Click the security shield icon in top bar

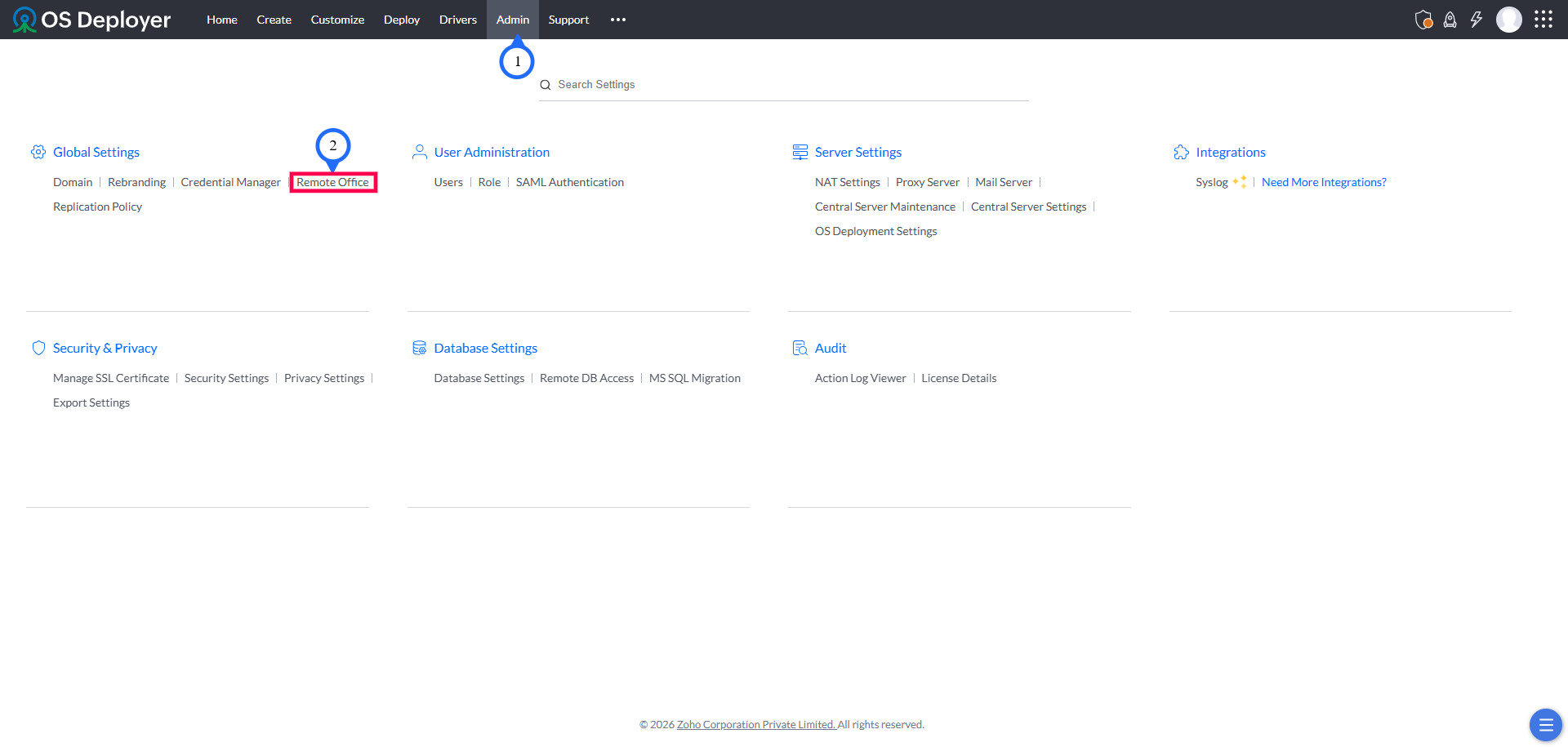coord(1423,19)
